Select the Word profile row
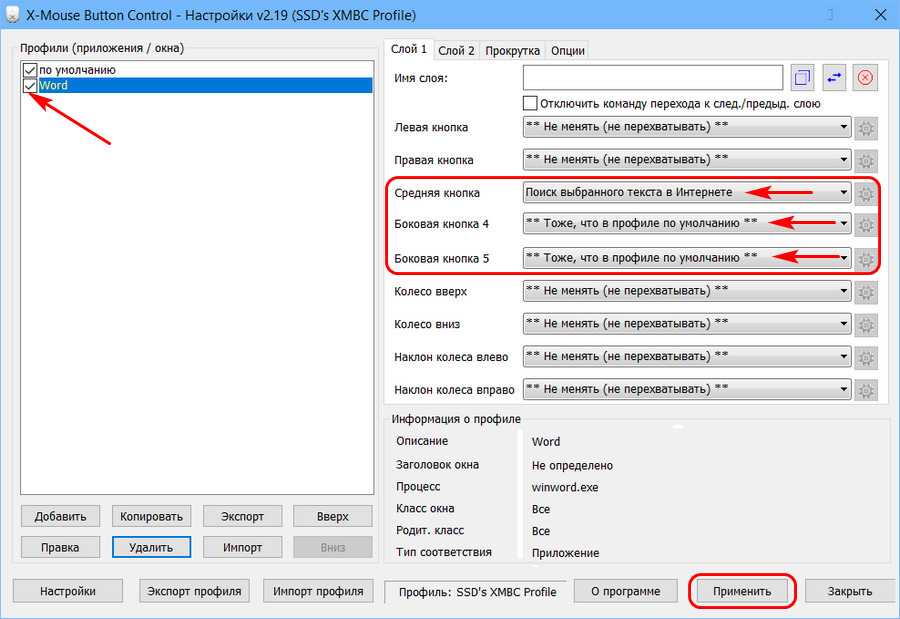 [x=197, y=86]
